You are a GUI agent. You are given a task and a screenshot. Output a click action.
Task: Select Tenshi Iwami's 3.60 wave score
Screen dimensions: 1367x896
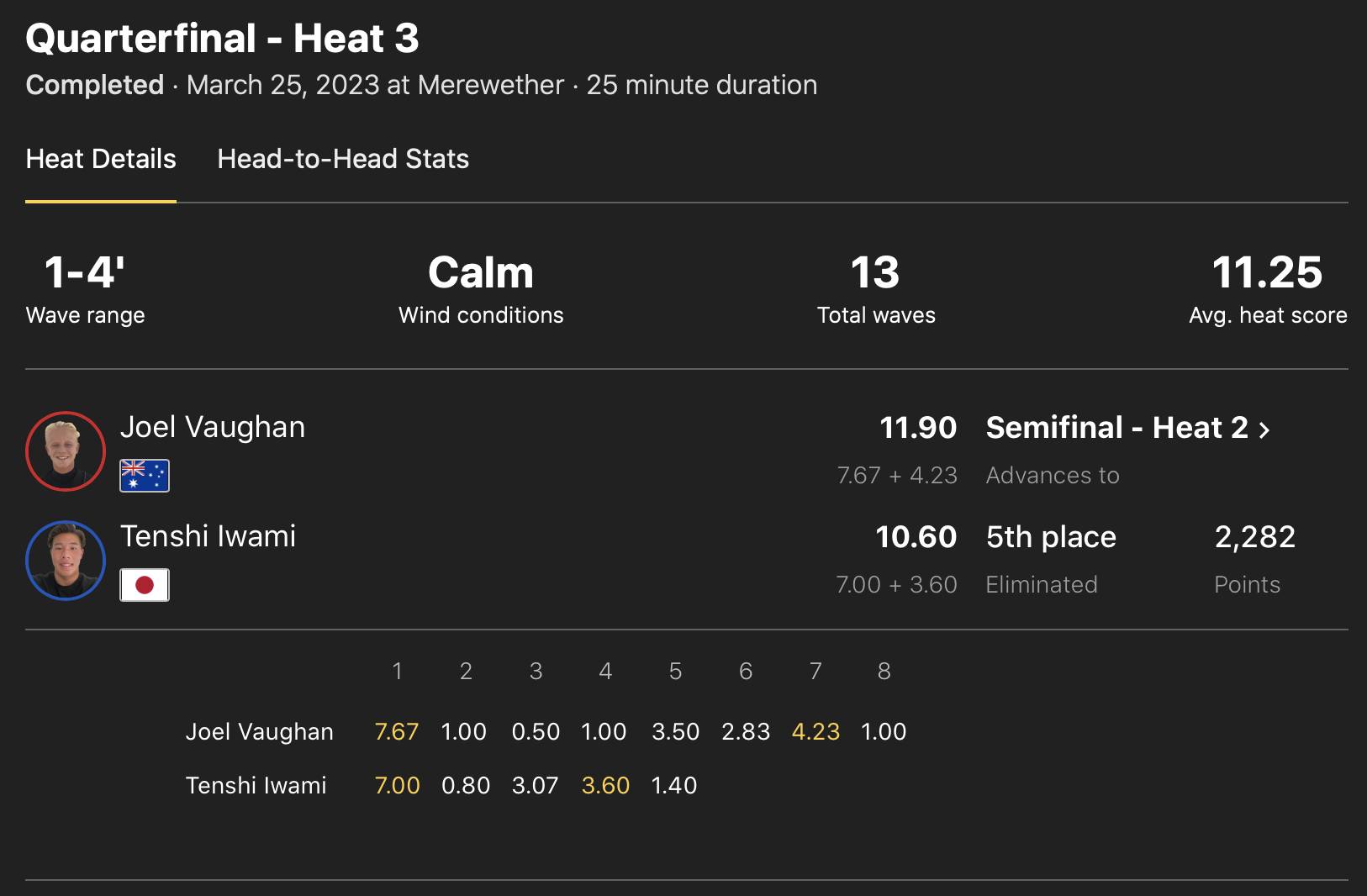(x=605, y=786)
